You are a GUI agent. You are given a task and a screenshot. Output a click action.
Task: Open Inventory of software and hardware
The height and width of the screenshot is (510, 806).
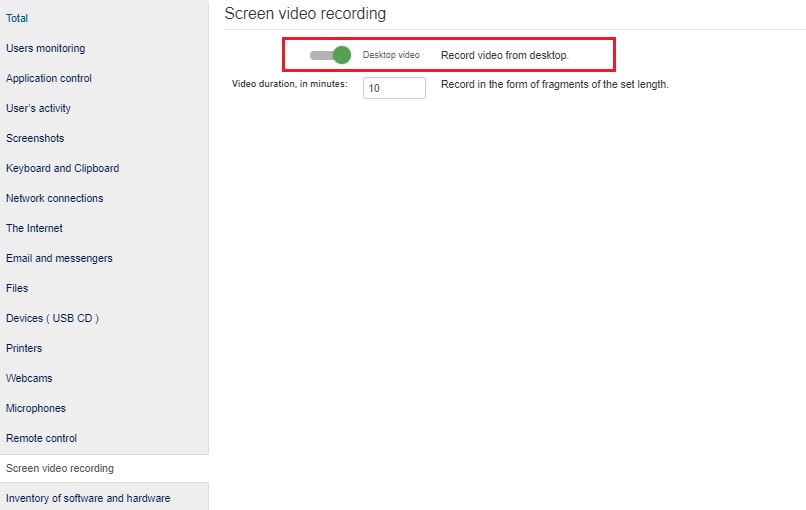point(88,498)
